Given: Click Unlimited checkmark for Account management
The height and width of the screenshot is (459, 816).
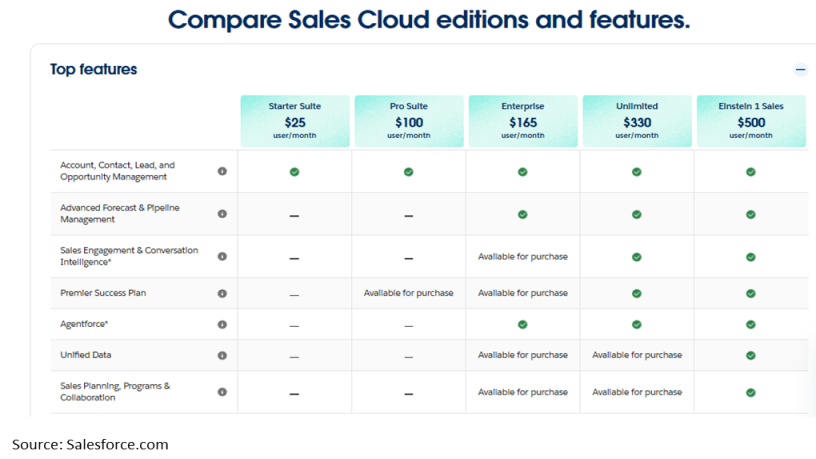Looking at the screenshot, I should (x=636, y=172).
